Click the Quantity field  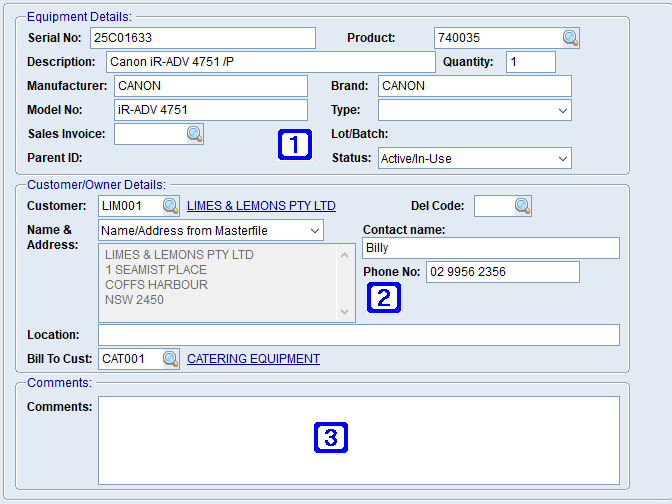point(531,62)
